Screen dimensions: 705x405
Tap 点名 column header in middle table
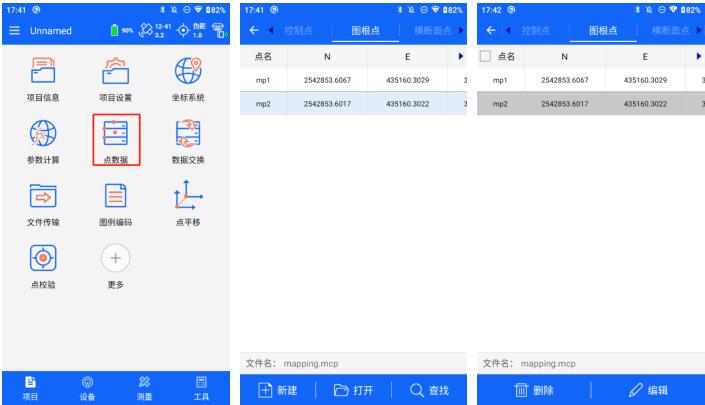pyautogui.click(x=263, y=56)
